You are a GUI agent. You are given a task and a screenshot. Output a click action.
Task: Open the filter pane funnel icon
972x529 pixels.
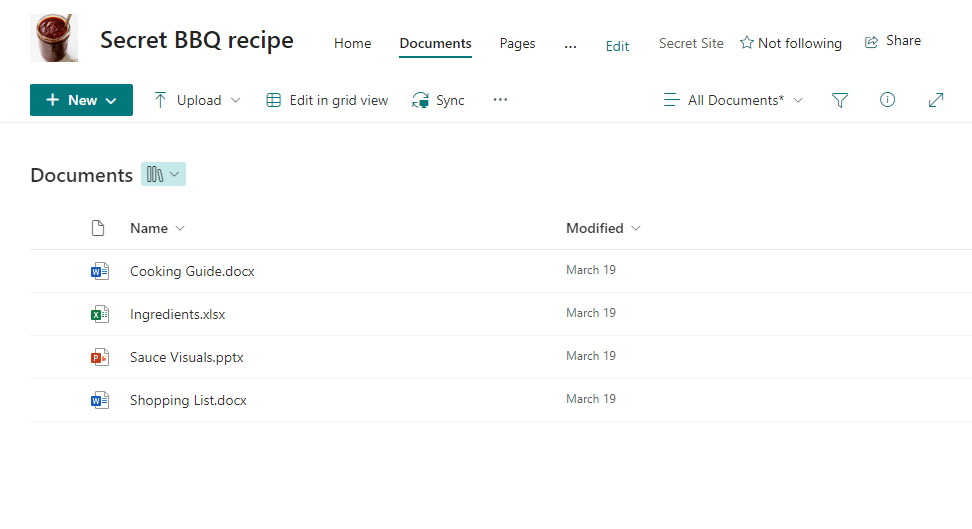click(x=840, y=100)
